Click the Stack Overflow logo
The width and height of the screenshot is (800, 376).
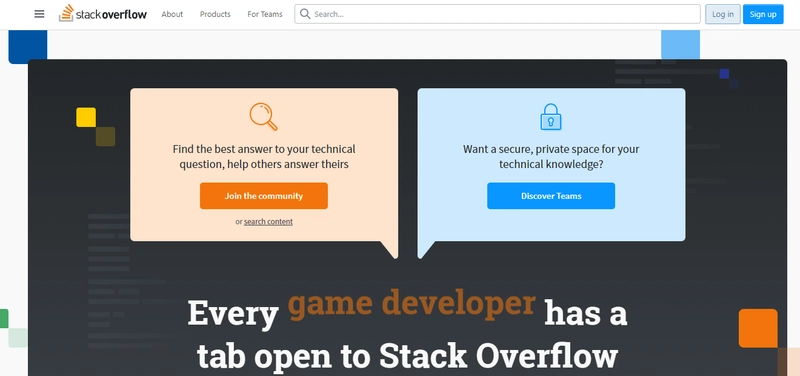(103, 13)
